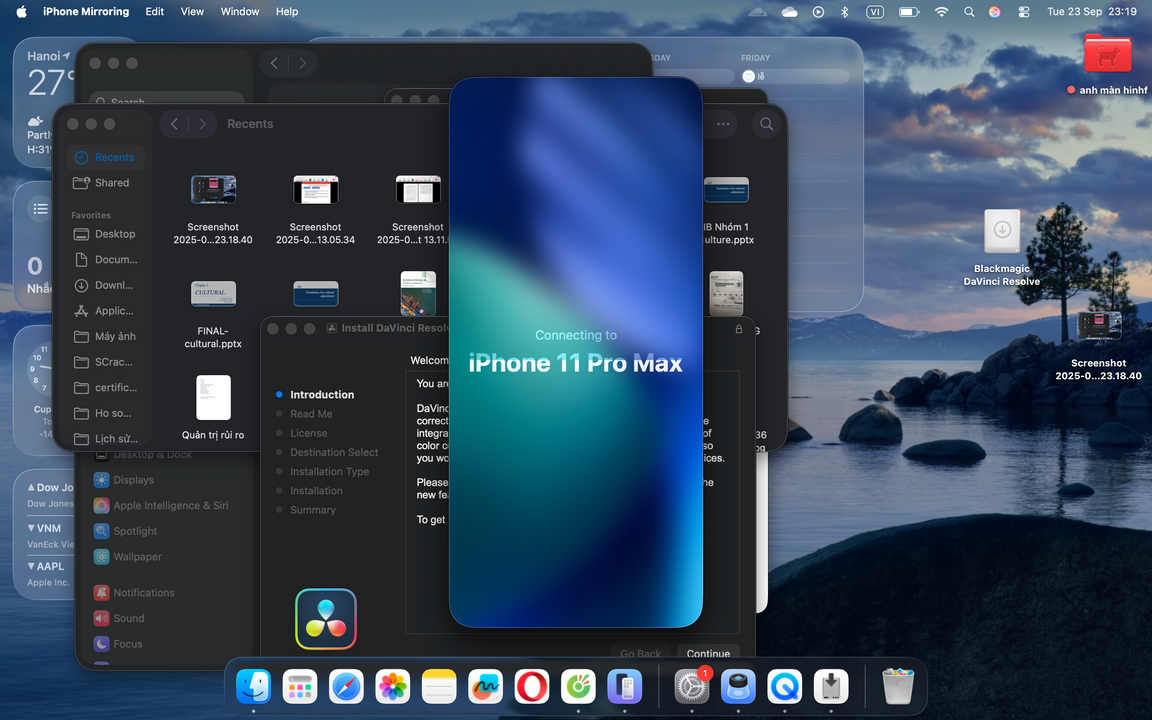Image resolution: width=1152 pixels, height=720 pixels.
Task: Open the Window menu in menu bar
Action: 239,12
